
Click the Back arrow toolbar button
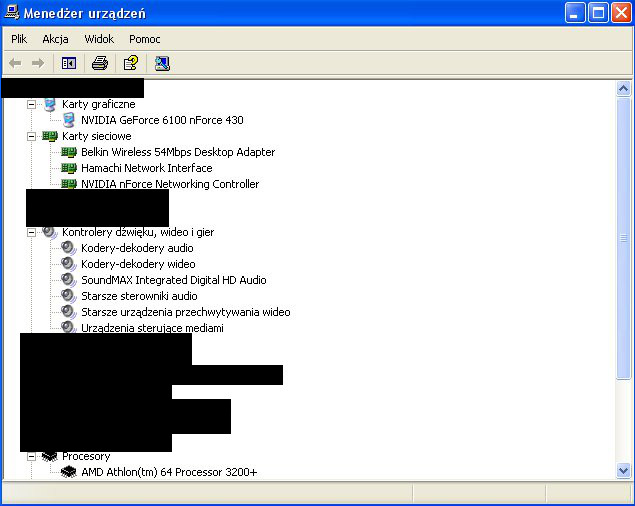pos(15,63)
